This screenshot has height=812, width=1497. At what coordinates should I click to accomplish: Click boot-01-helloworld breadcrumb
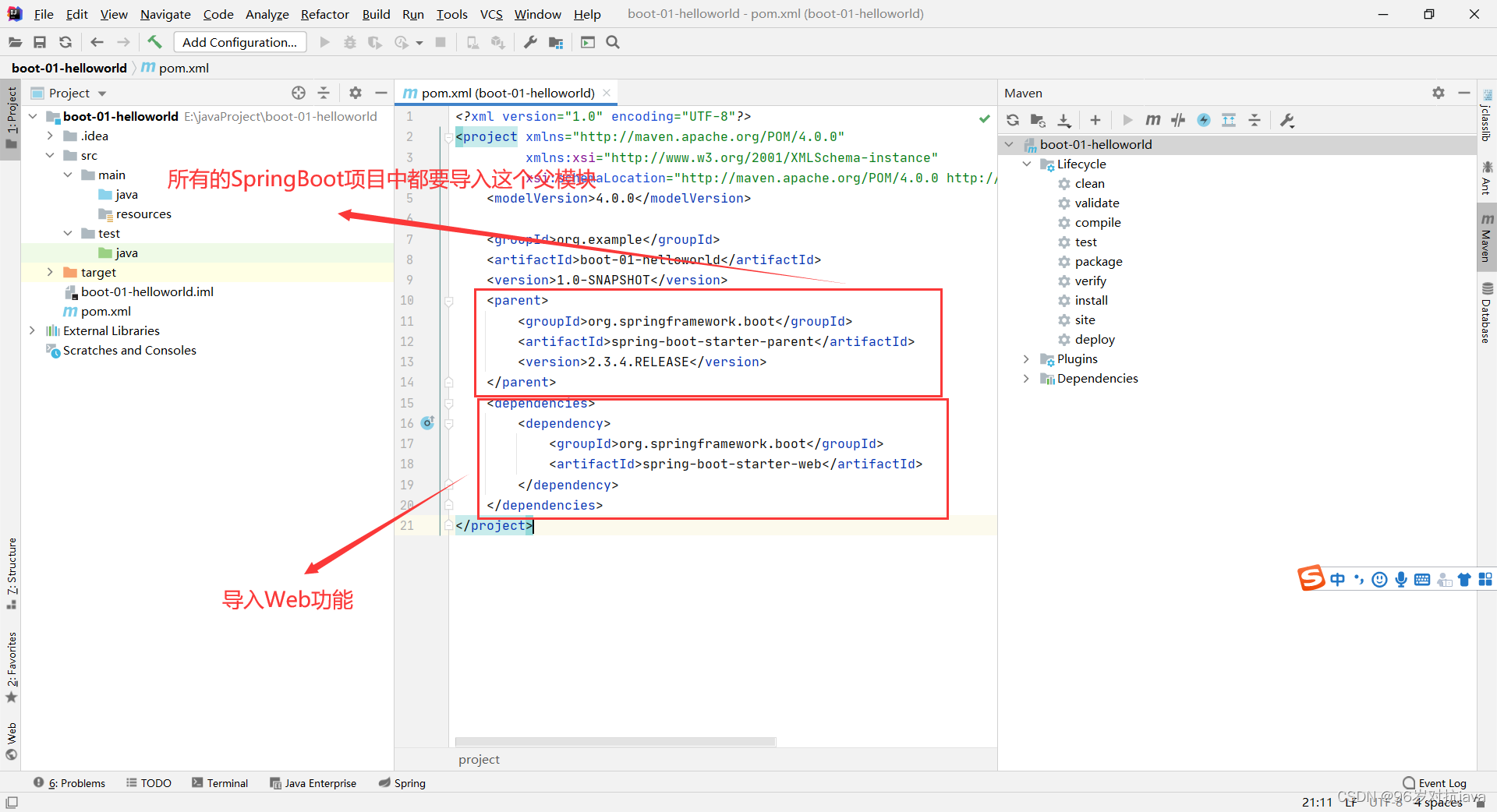click(69, 68)
